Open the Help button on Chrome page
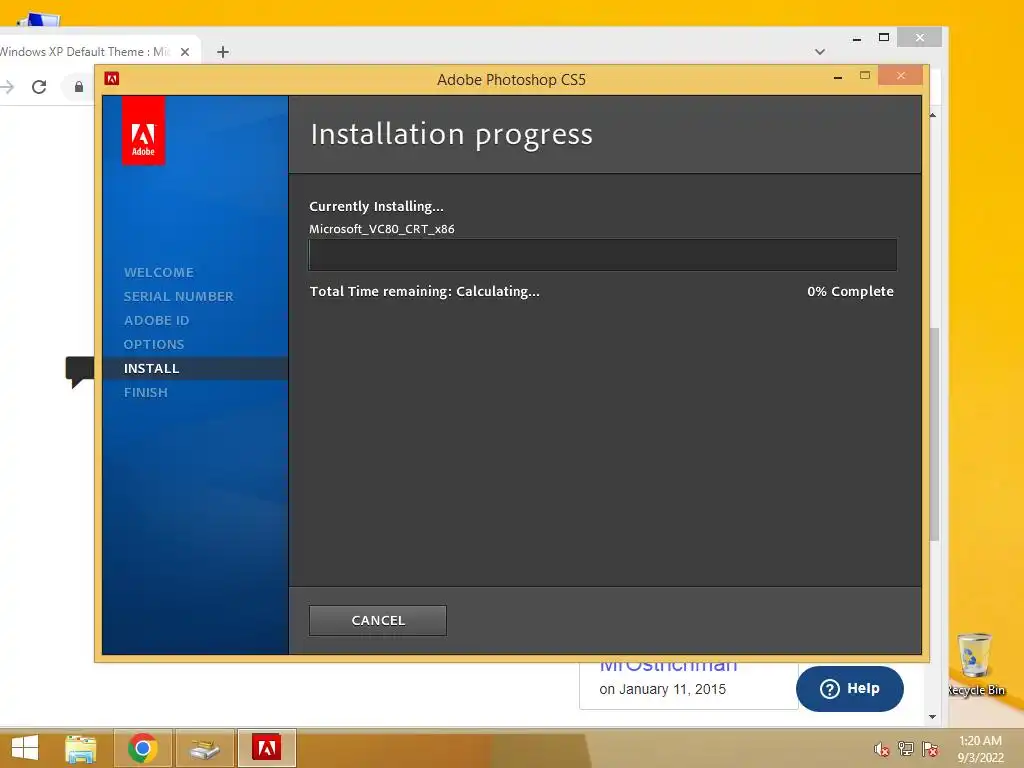Screen dimensions: 1024x768 click(x=850, y=689)
